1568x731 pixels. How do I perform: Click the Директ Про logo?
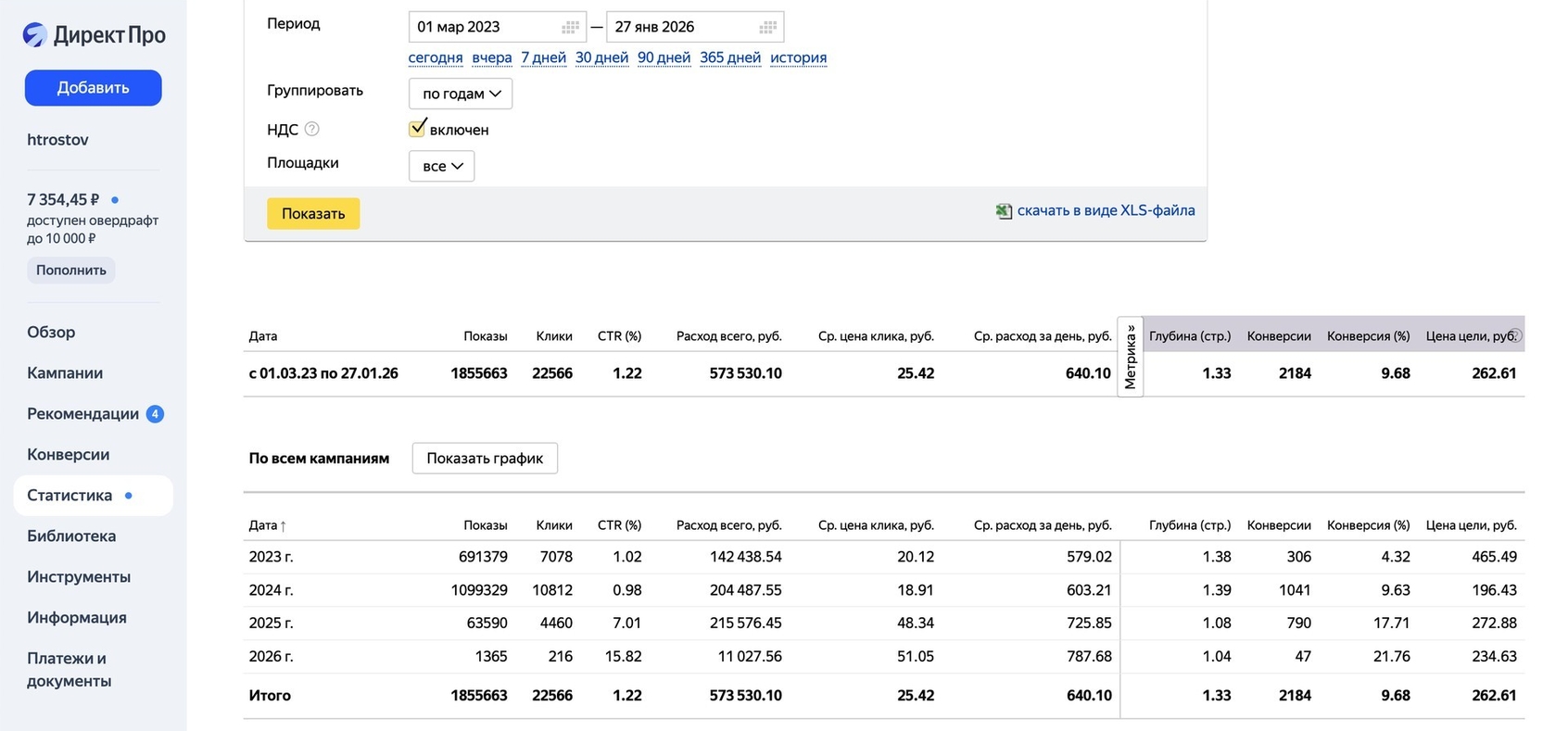(94, 35)
